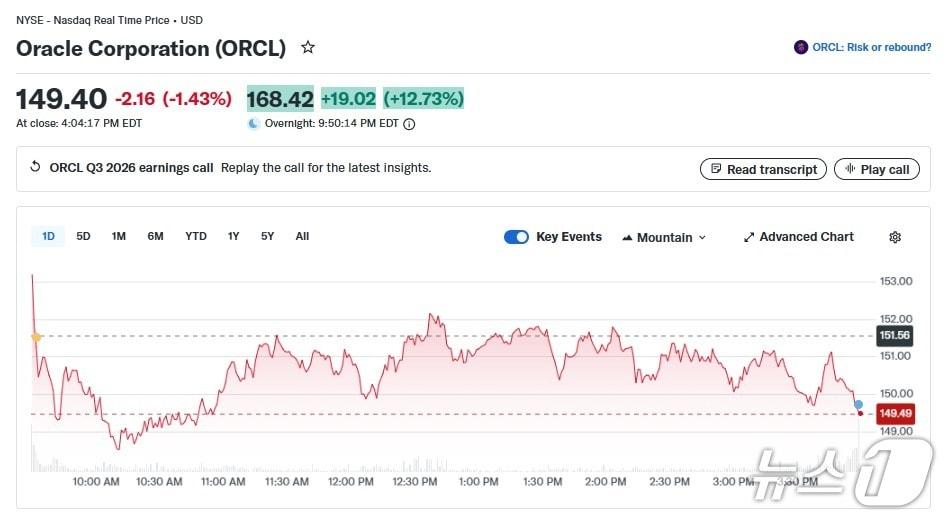947x520 pixels.
Task: Click the purple ORCL Risk or rebound icon
Action: coord(801,47)
